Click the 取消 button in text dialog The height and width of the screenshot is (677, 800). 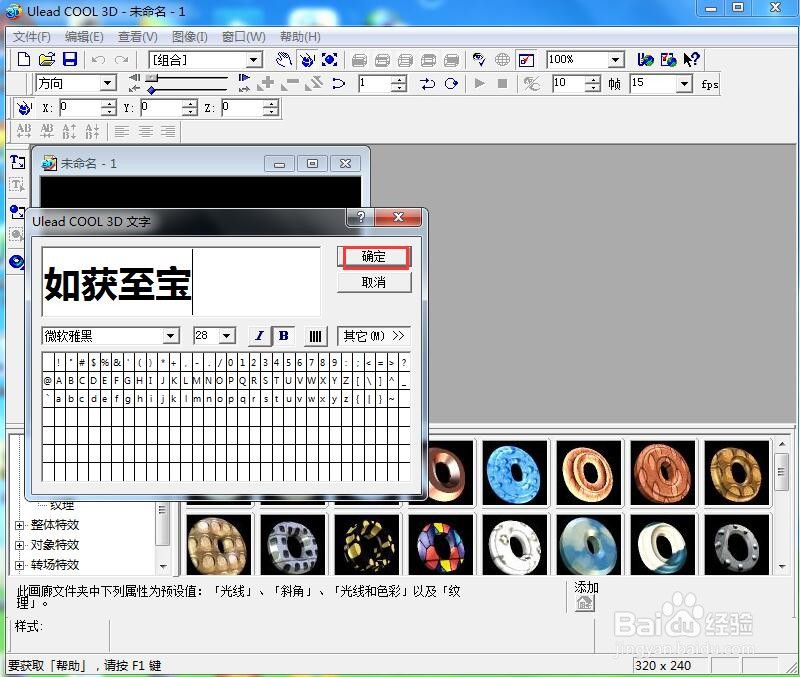(374, 282)
